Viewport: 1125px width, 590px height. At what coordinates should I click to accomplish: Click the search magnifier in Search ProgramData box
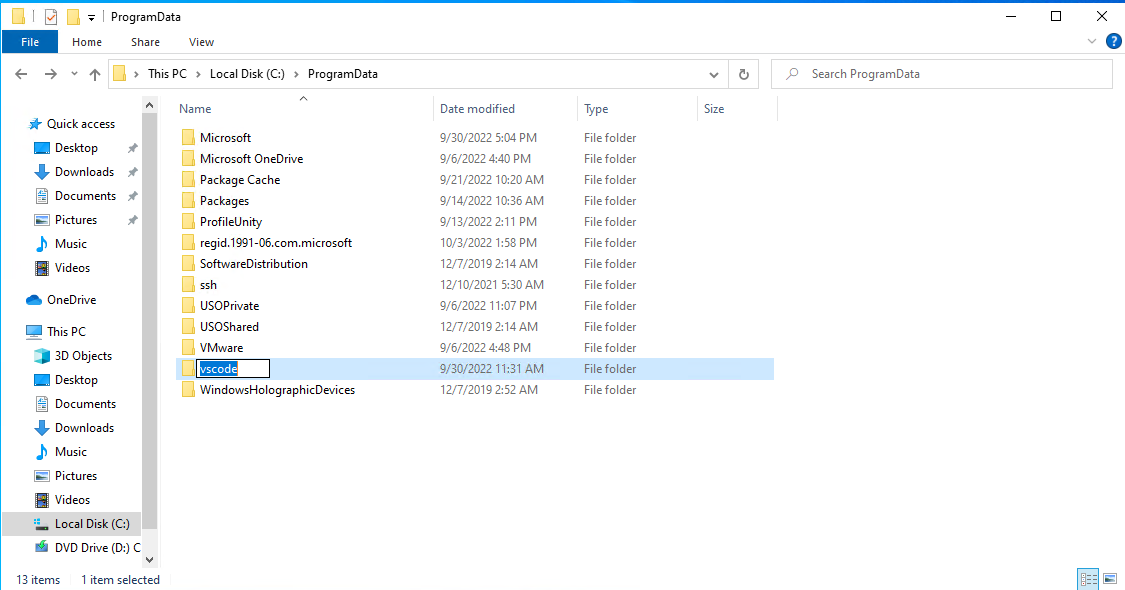click(x=790, y=73)
